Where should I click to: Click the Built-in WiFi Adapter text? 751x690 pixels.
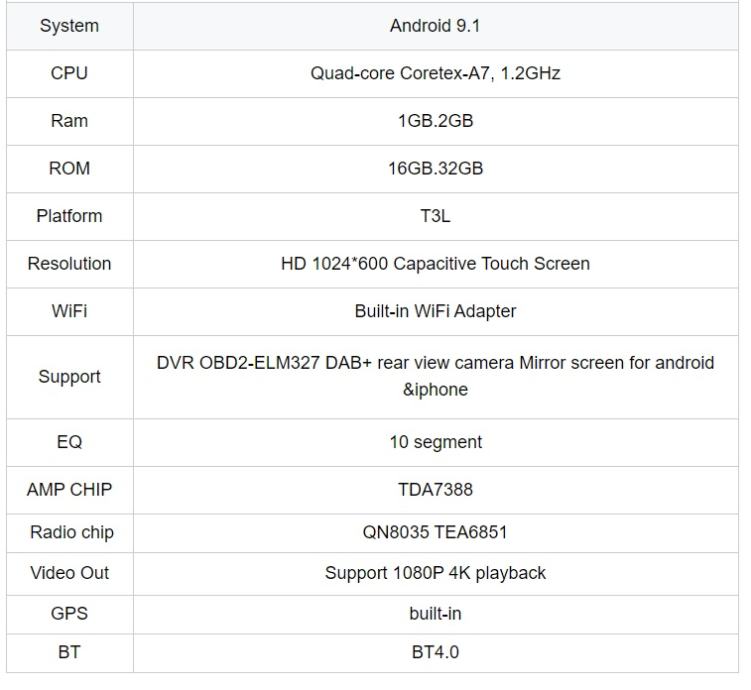tap(435, 311)
